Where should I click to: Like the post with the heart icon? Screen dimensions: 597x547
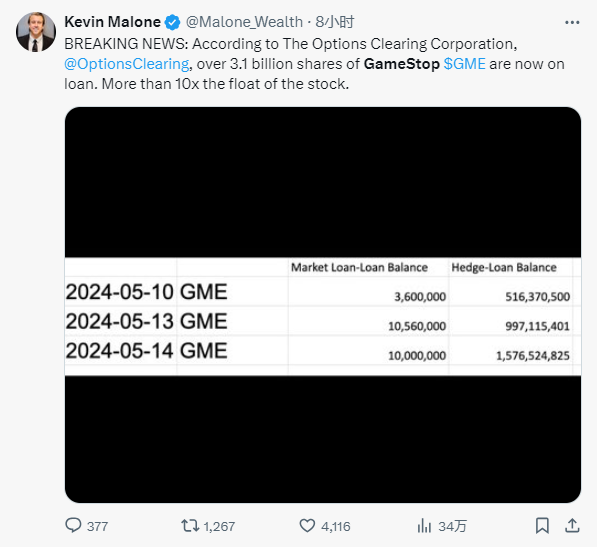[x=307, y=526]
